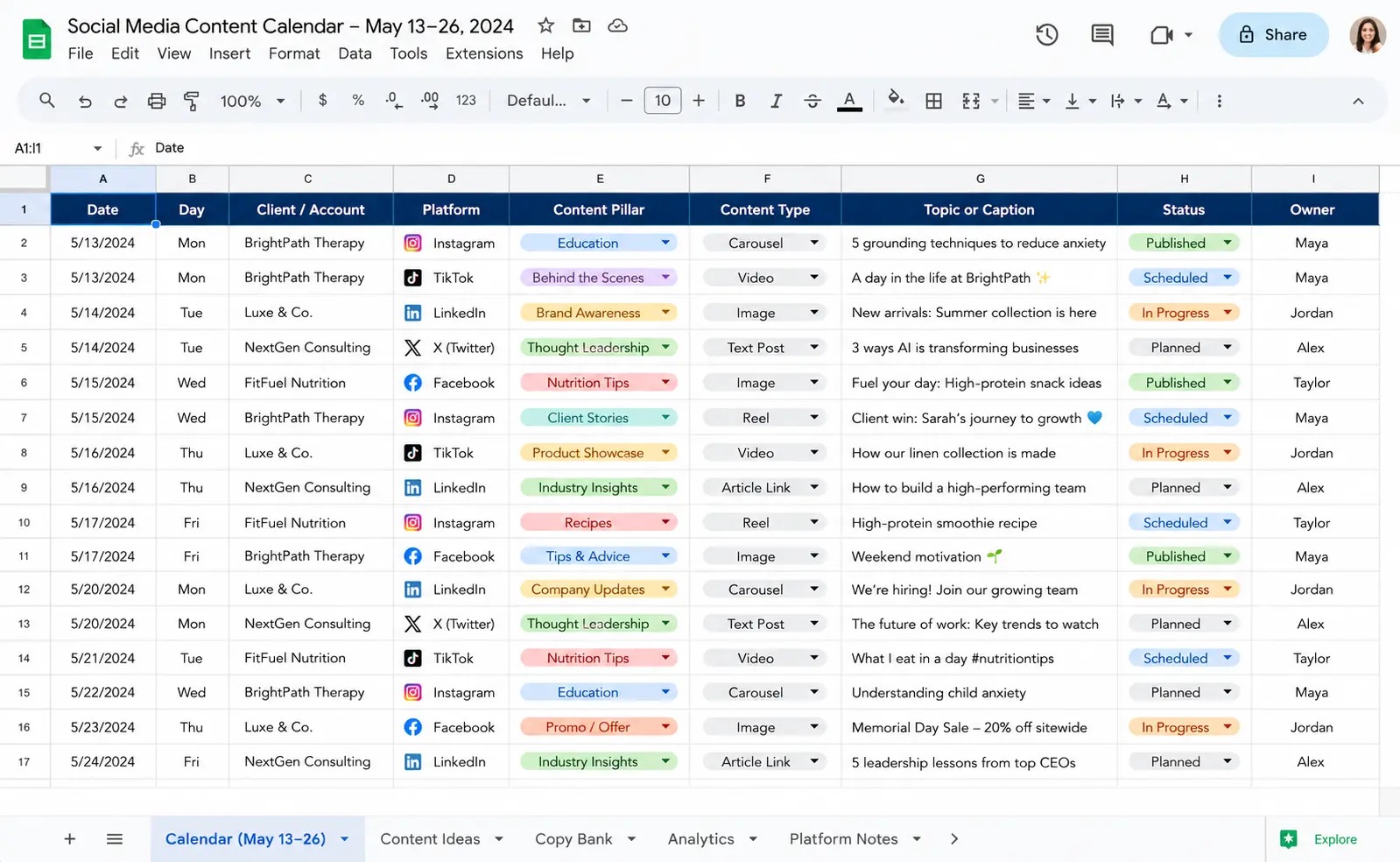
Task: Open the comments panel icon
Action: coord(1102,35)
